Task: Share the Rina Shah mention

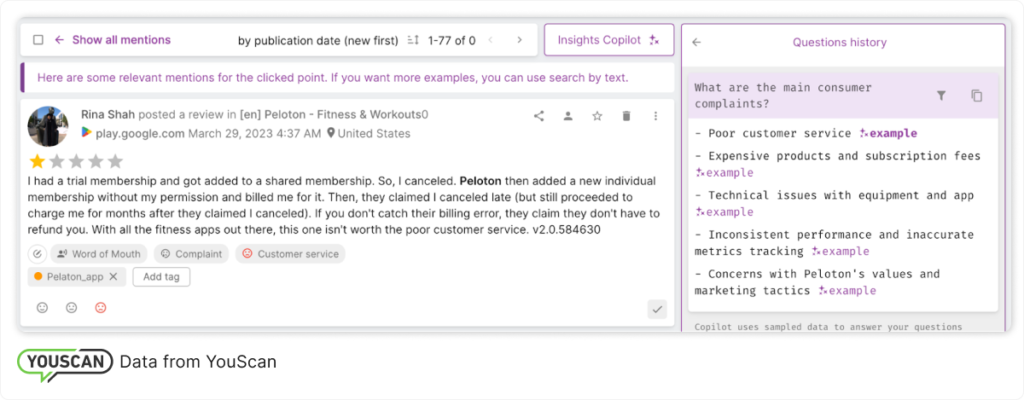Action: (x=539, y=116)
